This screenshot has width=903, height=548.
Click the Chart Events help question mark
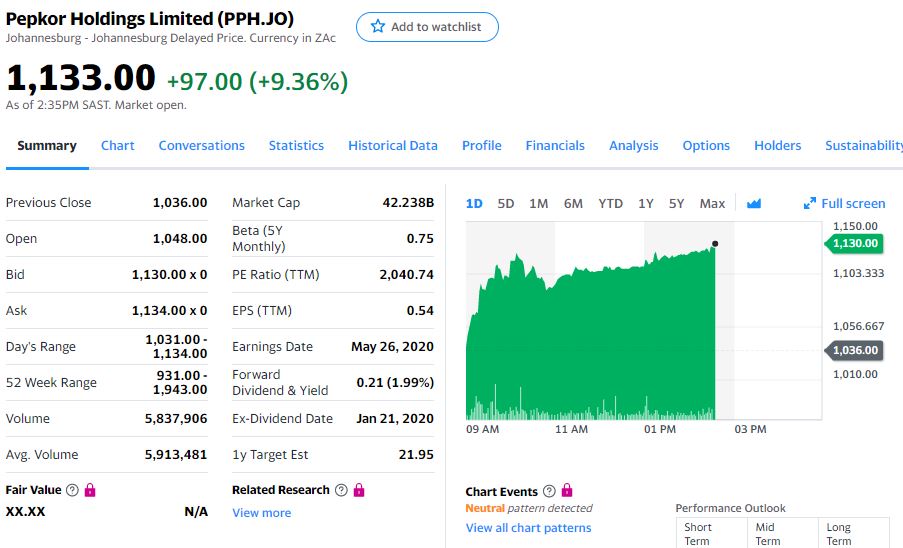click(548, 491)
